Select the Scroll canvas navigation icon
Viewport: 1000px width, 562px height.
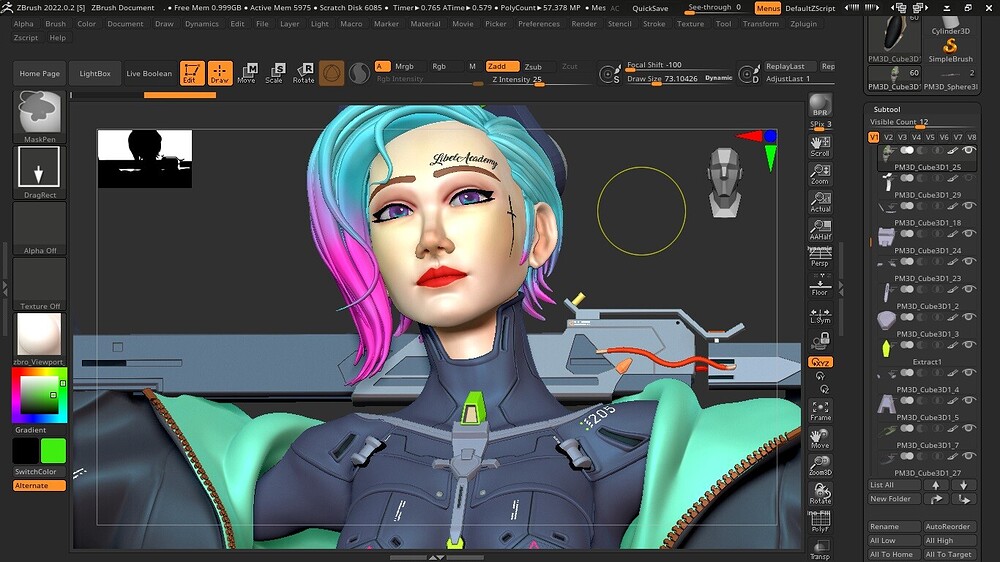click(820, 146)
